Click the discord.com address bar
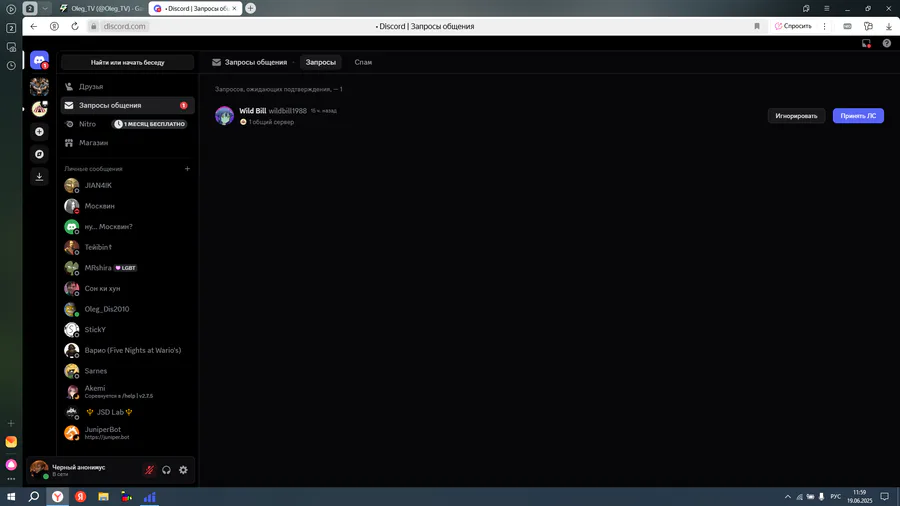Viewport: 900px width, 506px height. pos(125,26)
